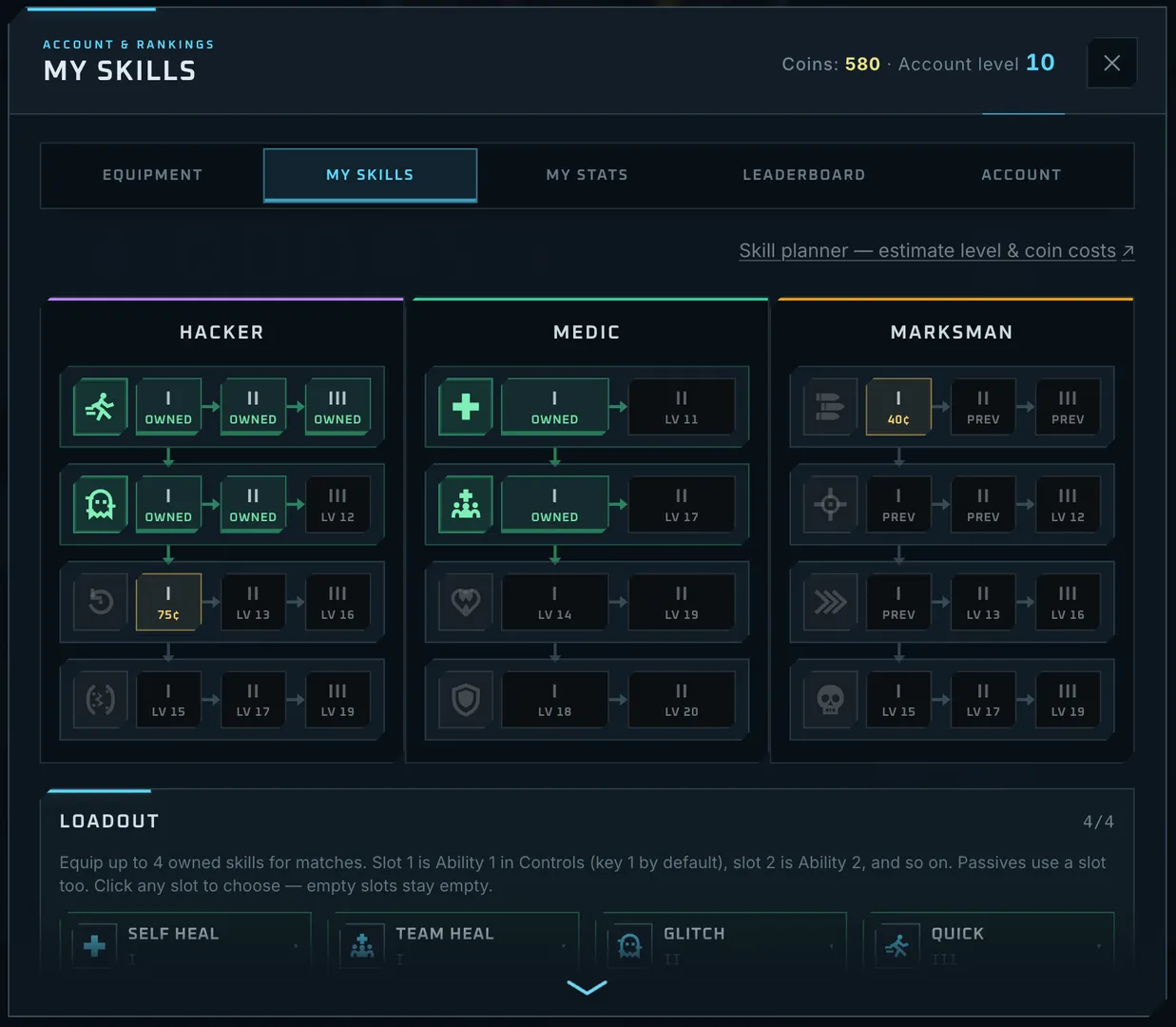Click the Coins: 580 balance text

(x=831, y=64)
